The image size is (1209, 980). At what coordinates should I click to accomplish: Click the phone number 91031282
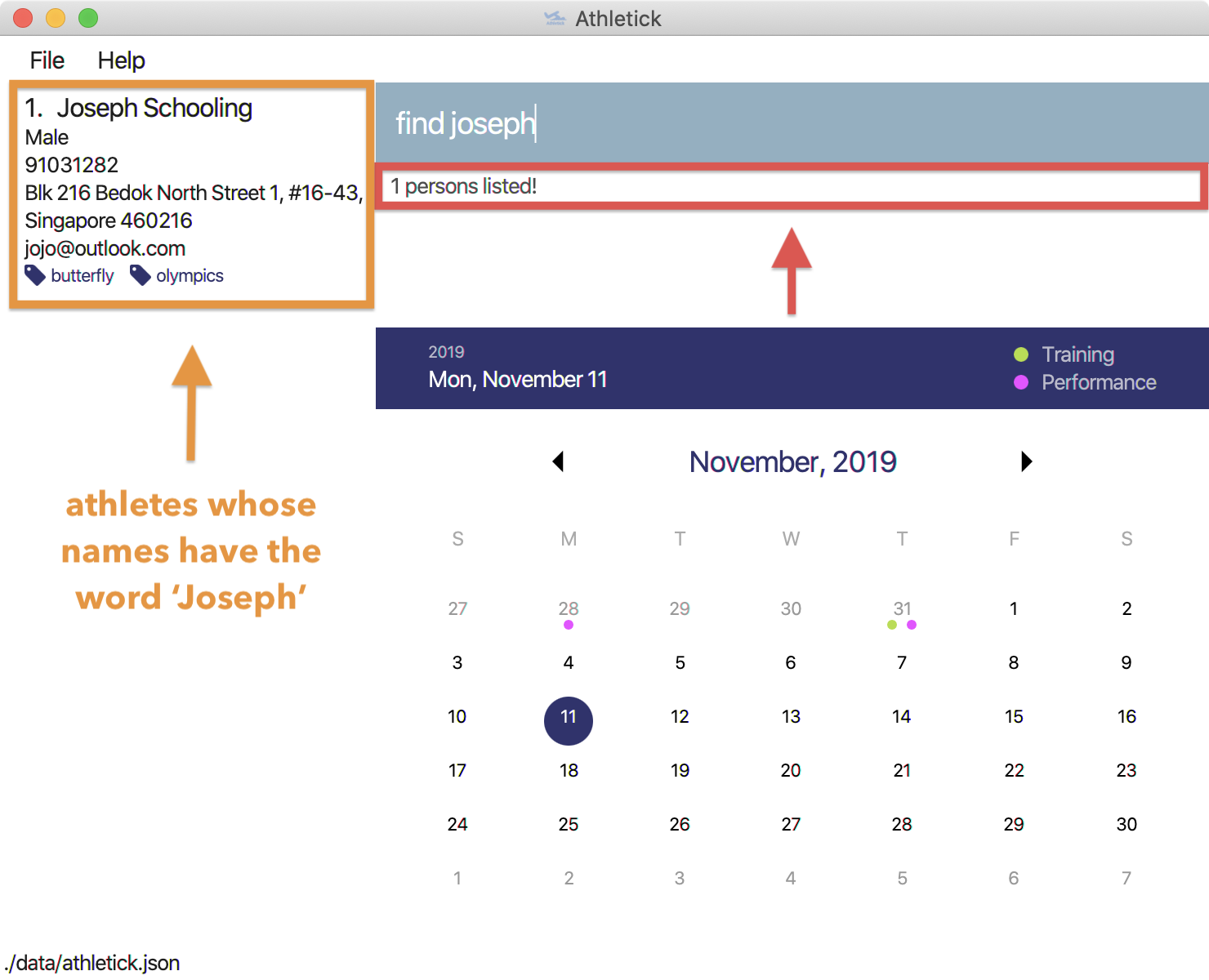72,165
